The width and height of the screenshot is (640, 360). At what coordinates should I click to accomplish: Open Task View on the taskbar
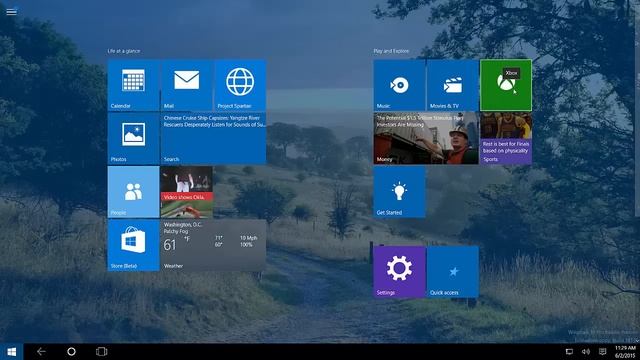pos(101,351)
